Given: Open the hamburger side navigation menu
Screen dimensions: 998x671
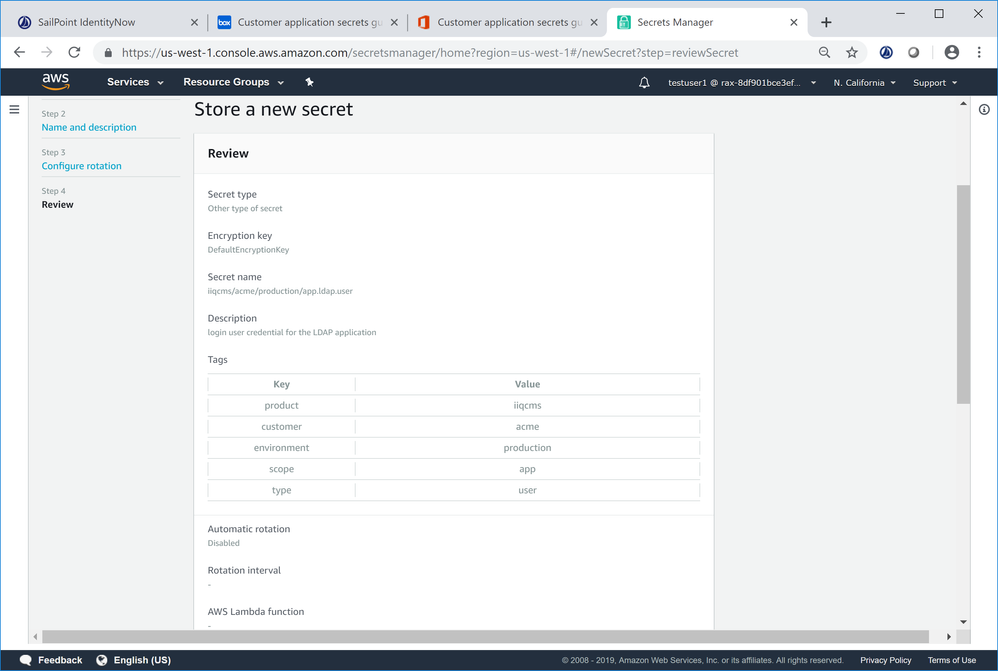Looking at the screenshot, I should click(14, 109).
